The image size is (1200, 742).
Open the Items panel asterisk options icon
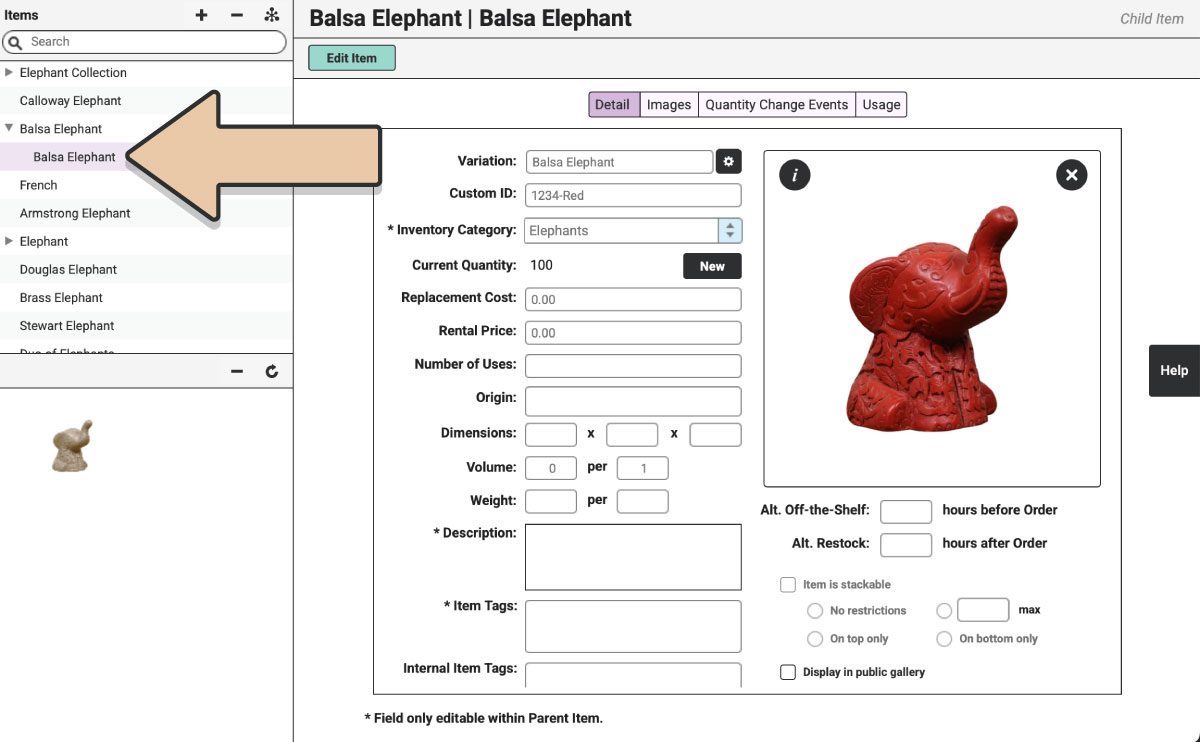271,15
